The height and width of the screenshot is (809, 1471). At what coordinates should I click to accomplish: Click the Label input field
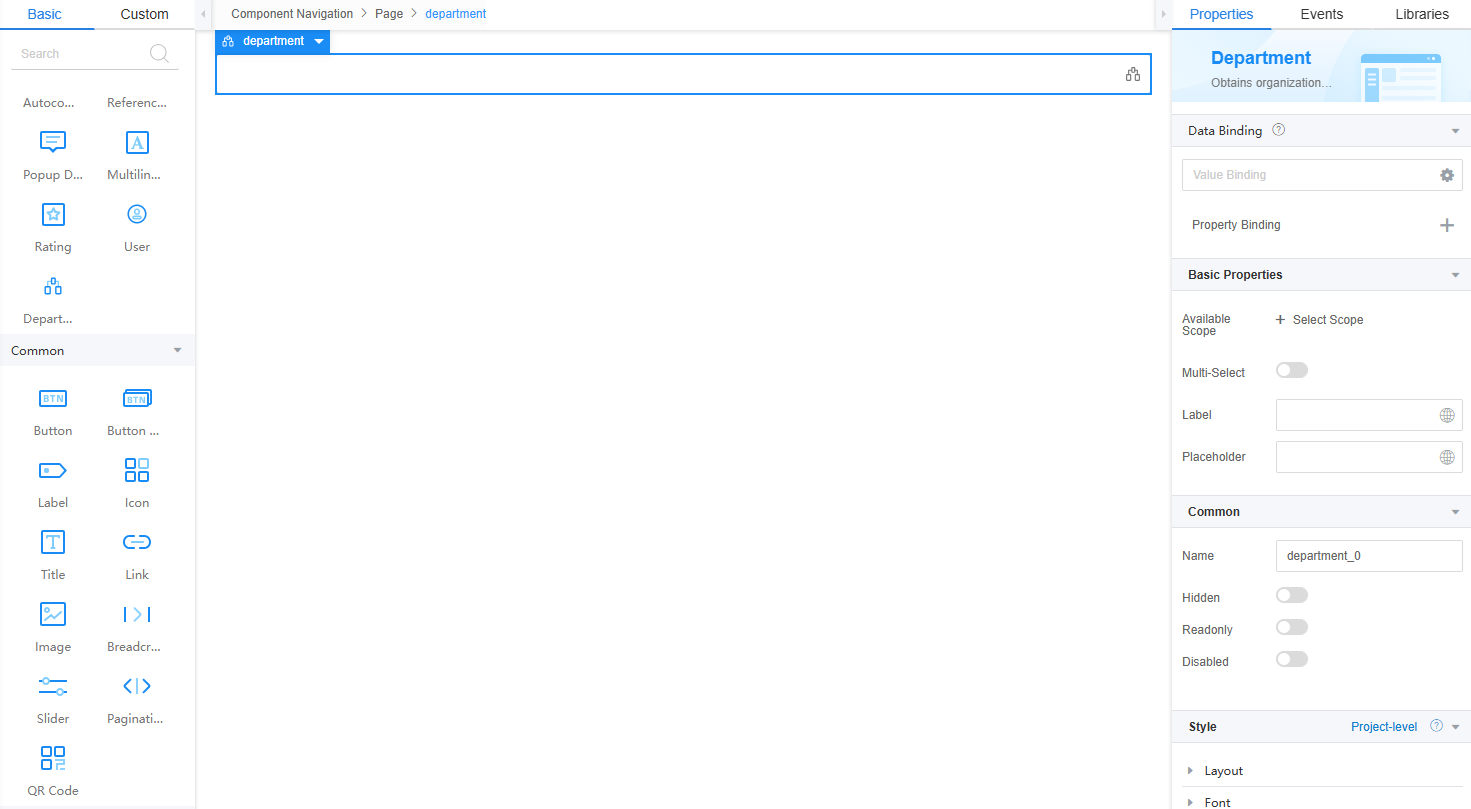pos(1369,415)
